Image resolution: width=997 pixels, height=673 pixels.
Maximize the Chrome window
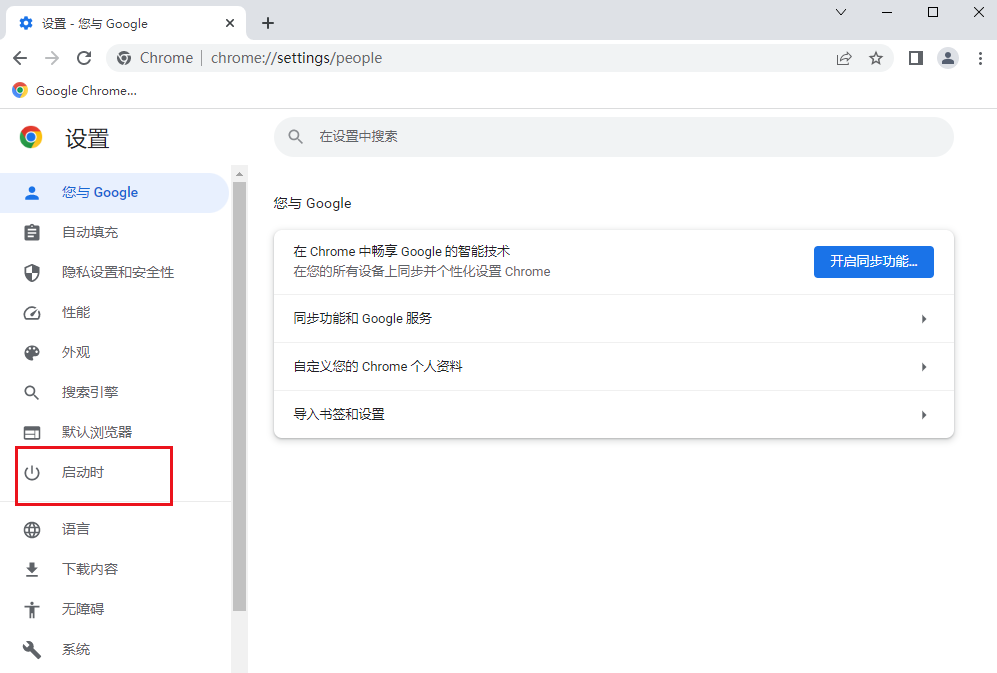pyautogui.click(x=933, y=12)
